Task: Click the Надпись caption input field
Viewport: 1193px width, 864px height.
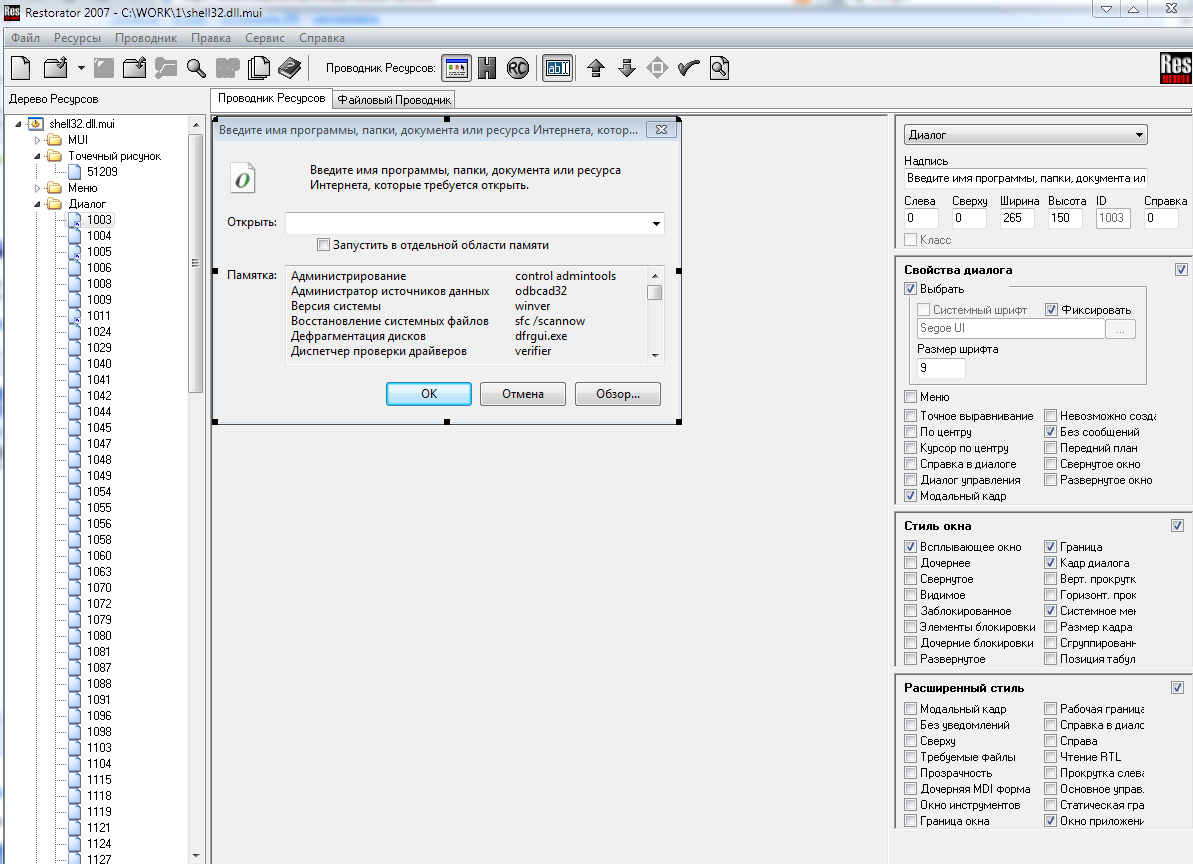Action: (1026, 179)
